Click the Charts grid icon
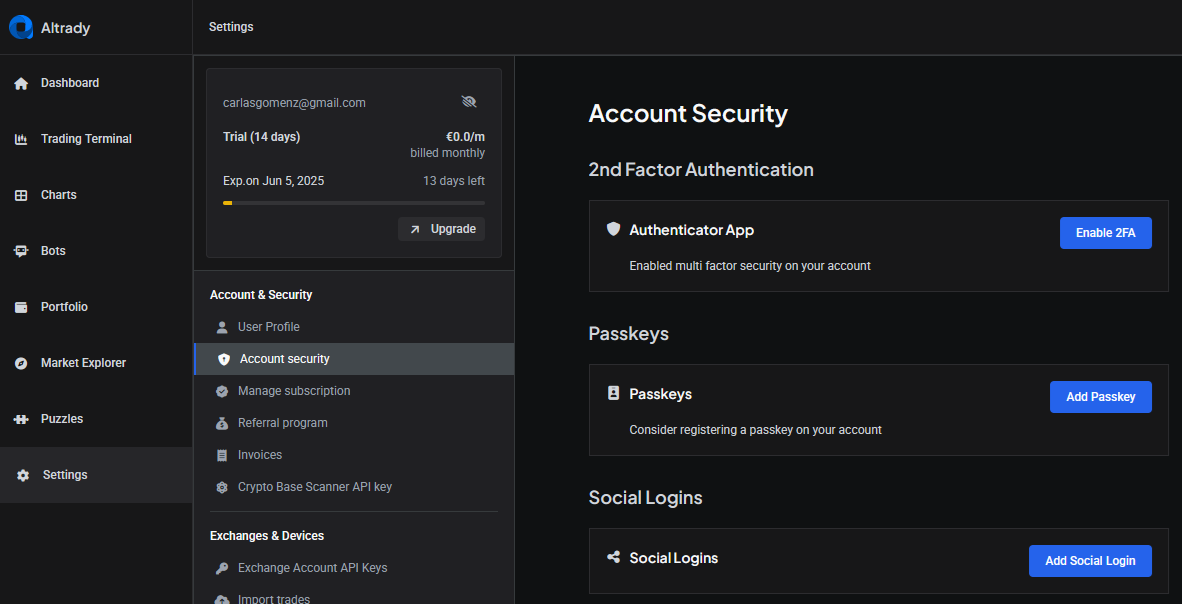Screen dimensions: 1182x604 21,195
